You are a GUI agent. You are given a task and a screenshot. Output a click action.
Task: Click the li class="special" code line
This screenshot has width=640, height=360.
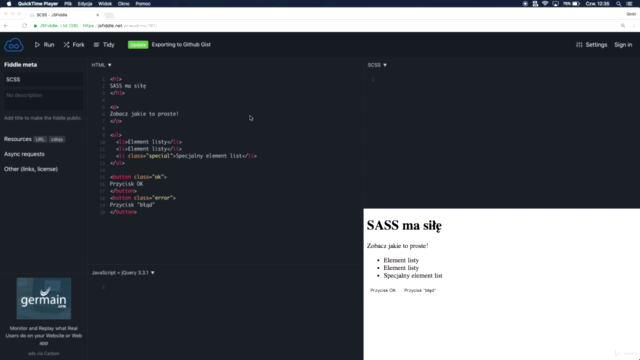186,156
